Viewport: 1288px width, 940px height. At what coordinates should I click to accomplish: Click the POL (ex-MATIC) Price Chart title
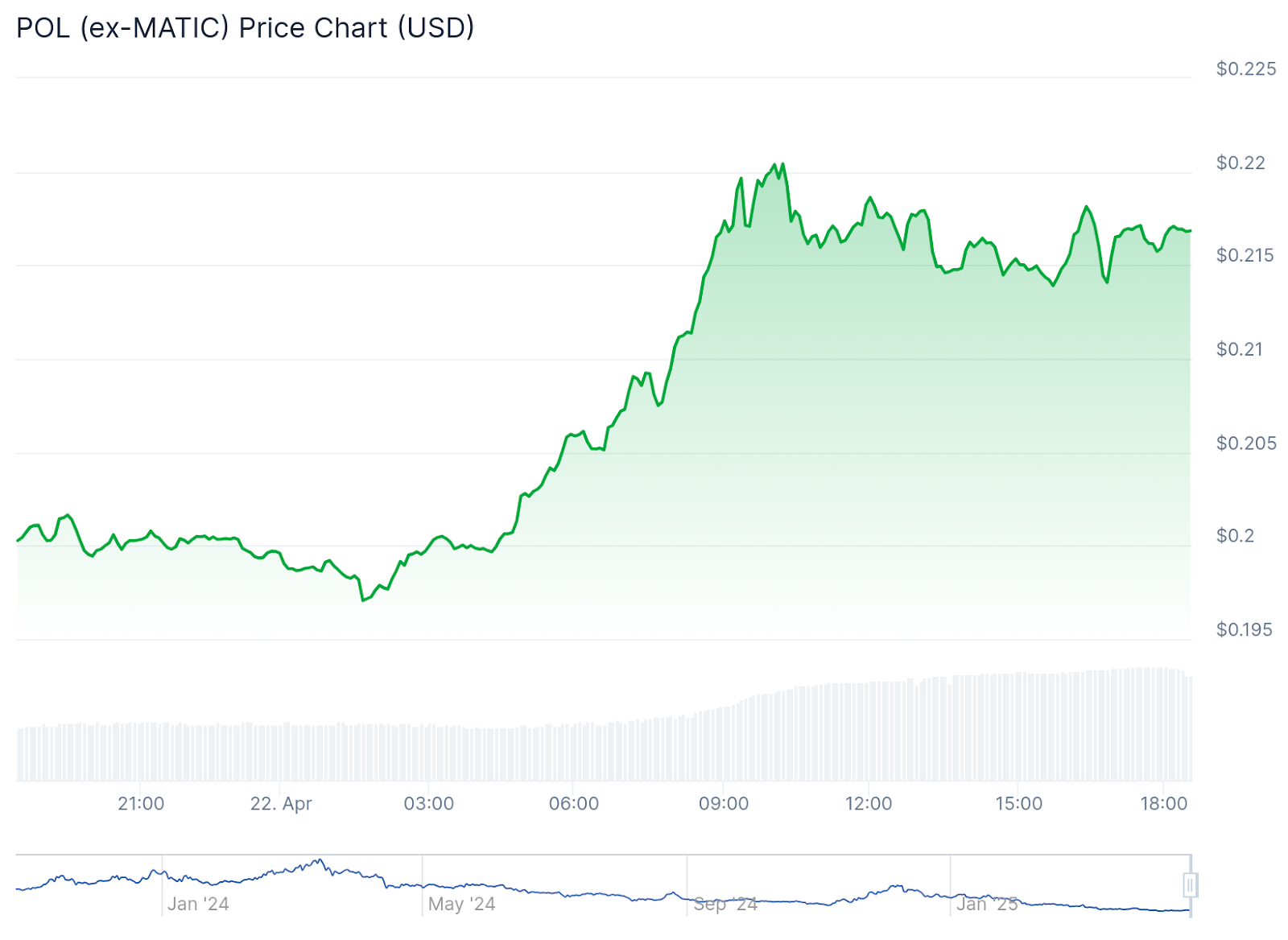pyautogui.click(x=246, y=28)
